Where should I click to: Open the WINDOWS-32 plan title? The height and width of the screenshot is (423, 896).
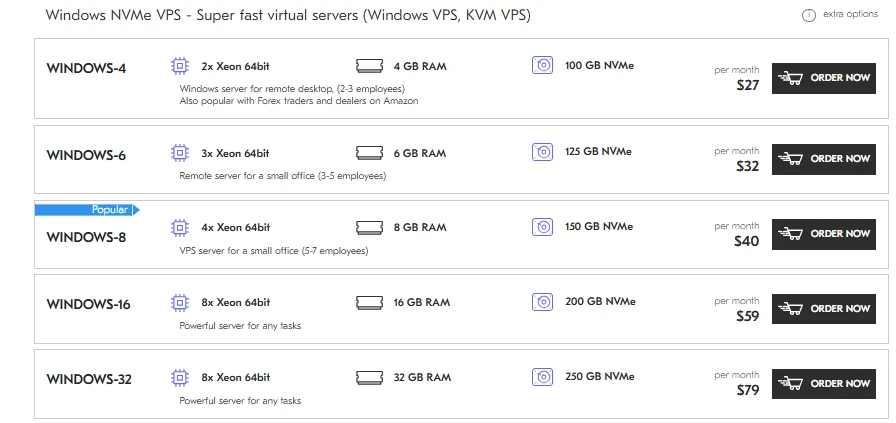point(89,379)
